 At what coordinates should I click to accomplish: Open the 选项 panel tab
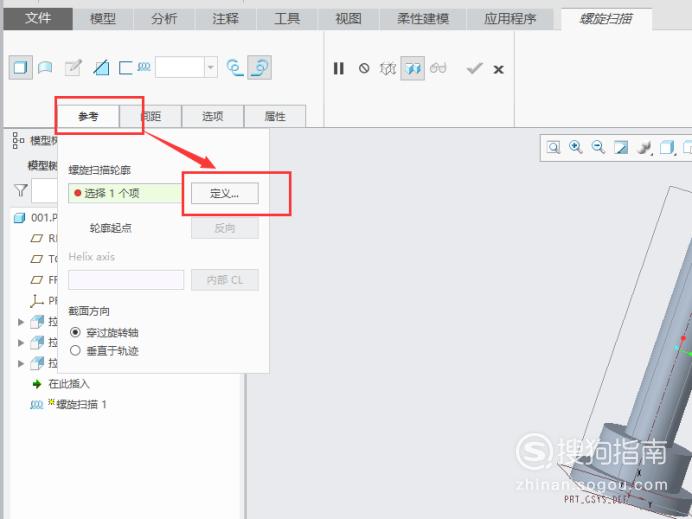coord(213,117)
